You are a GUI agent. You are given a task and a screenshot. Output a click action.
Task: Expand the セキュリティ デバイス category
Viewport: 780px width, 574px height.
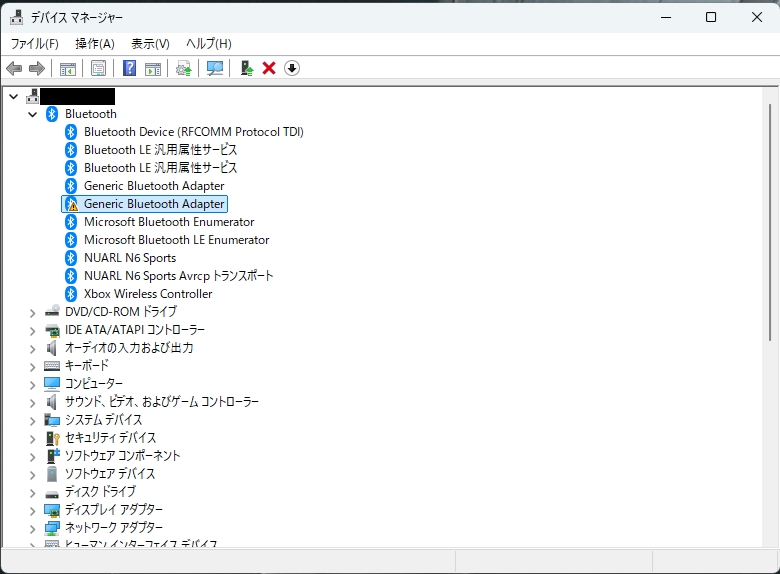[32, 439]
